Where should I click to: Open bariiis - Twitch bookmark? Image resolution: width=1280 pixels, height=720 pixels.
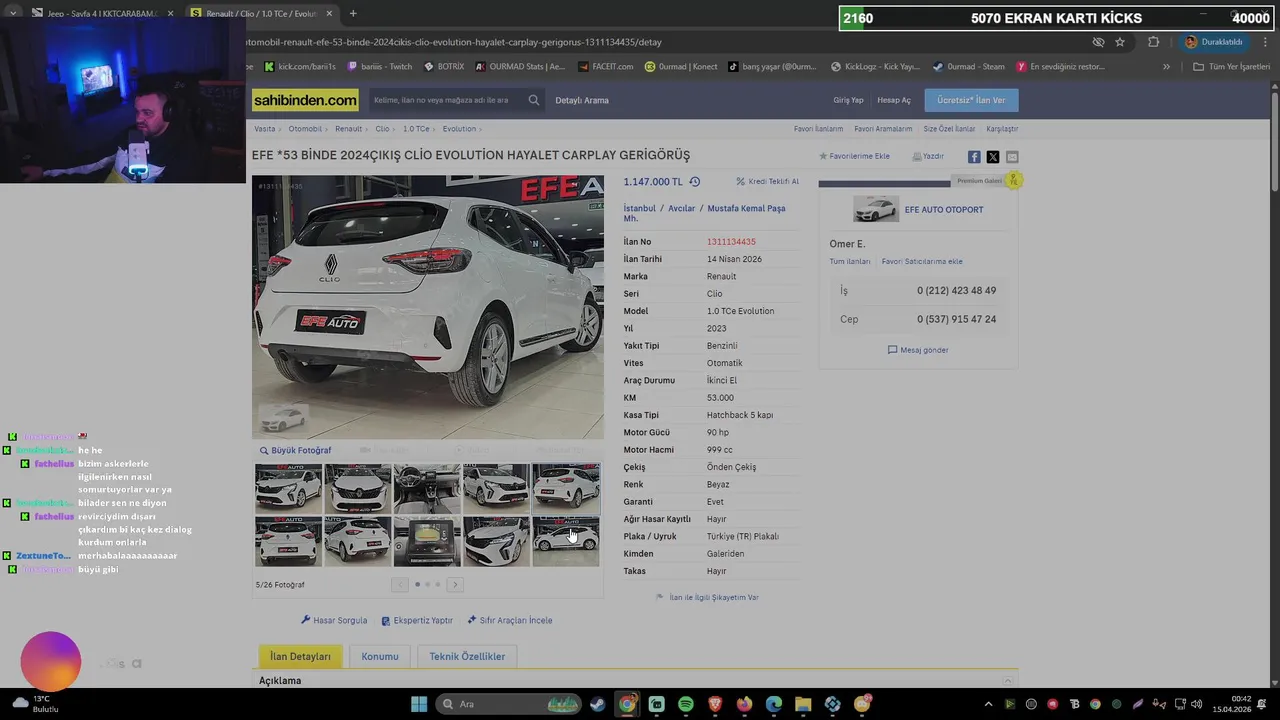[379, 67]
